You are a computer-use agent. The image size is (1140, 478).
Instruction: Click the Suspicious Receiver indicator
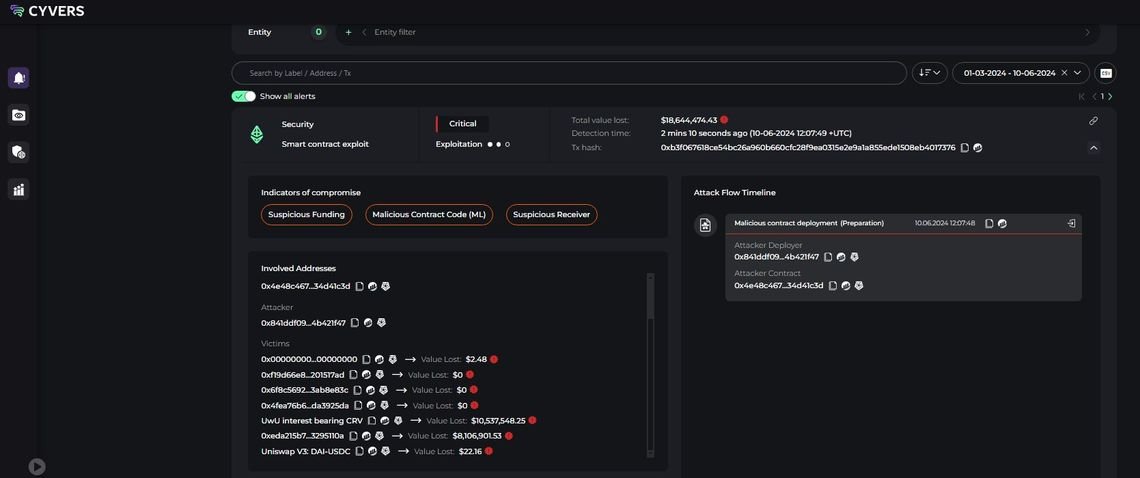point(552,215)
